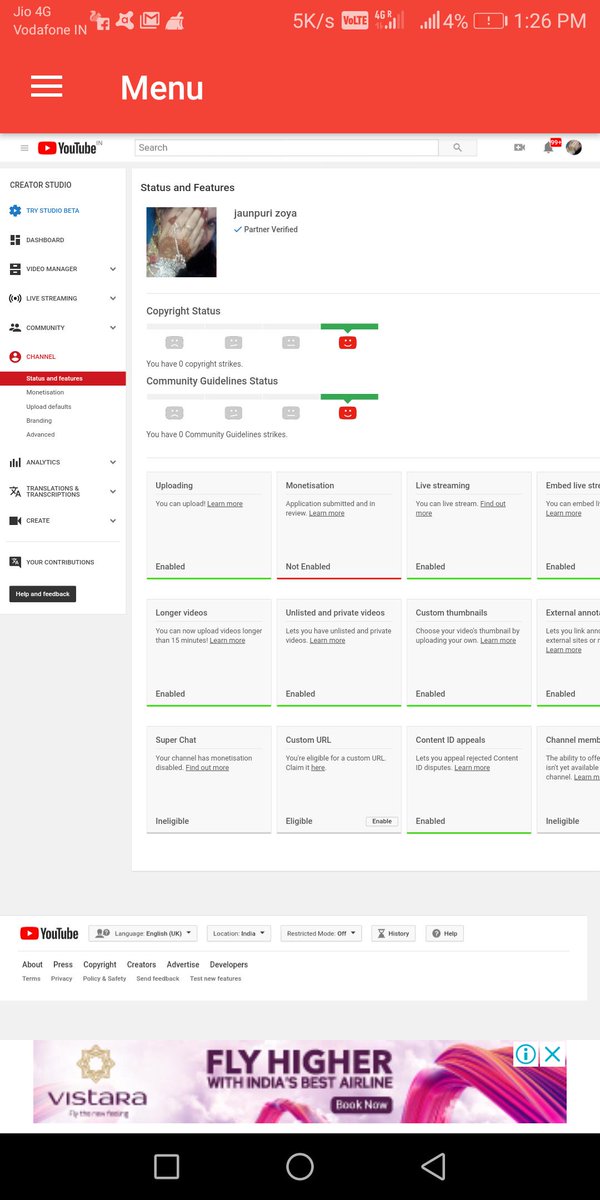Open the Location India dropdown

(x=239, y=933)
